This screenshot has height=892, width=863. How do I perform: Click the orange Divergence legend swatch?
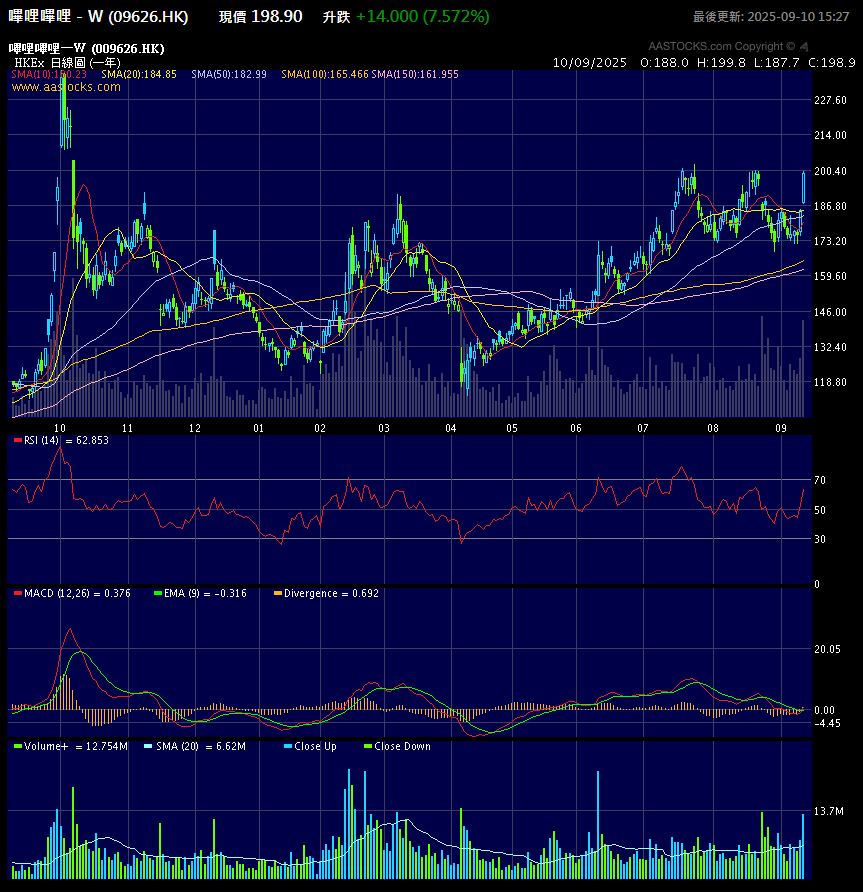[x=278, y=593]
